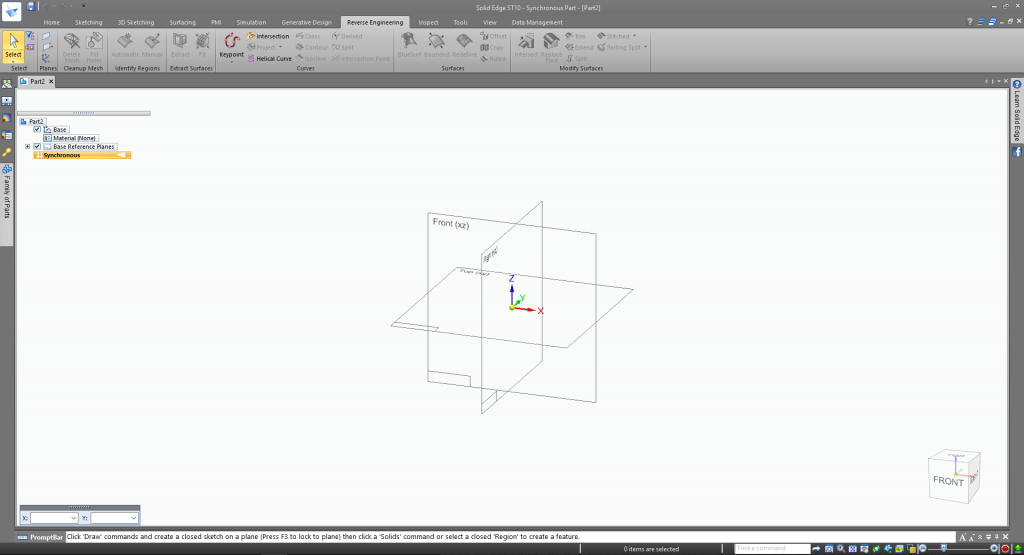Click the Save icon in title bar
1024x555 pixels.
tap(31, 7)
